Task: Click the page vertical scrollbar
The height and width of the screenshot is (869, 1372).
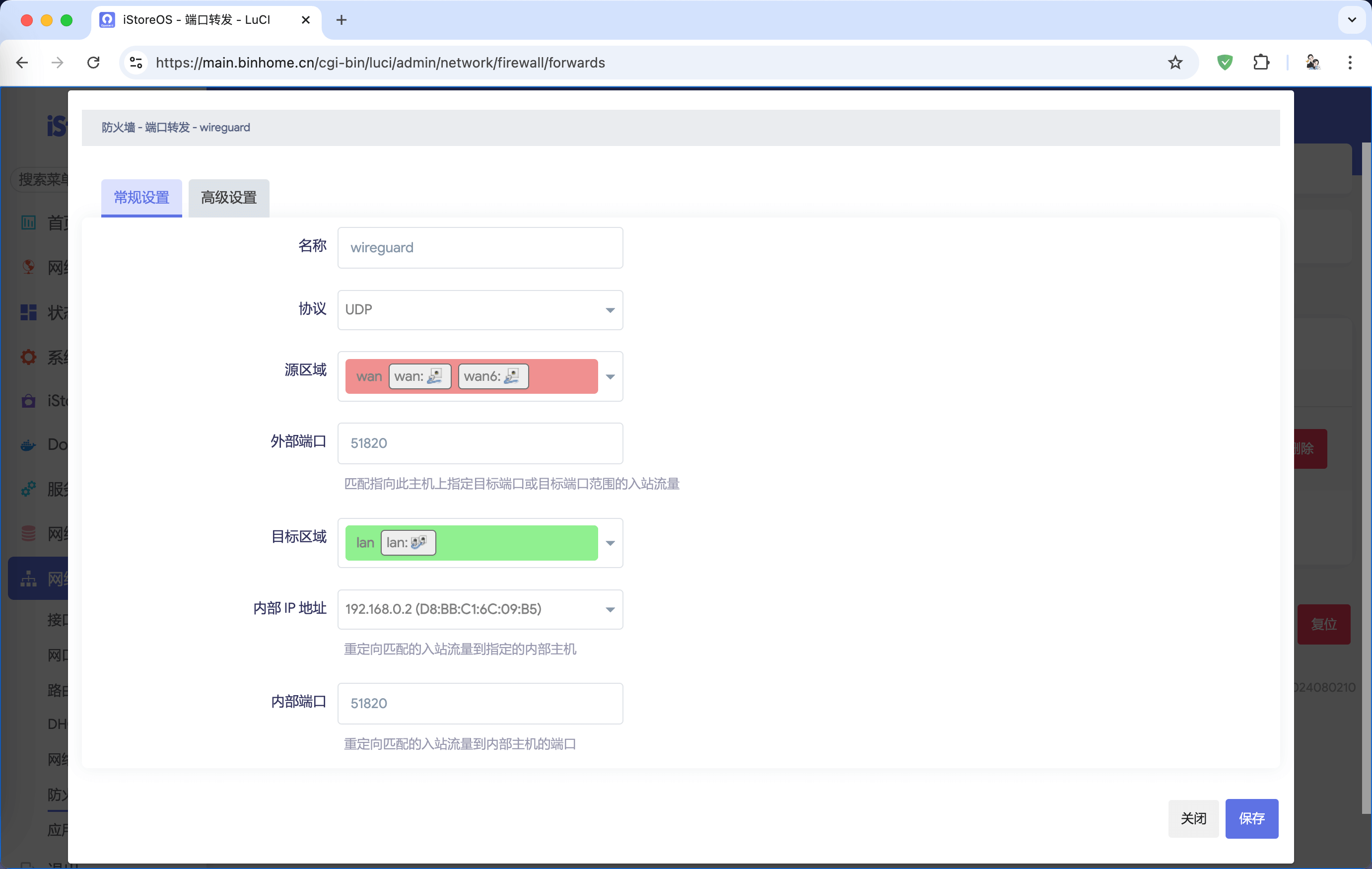Action: click(1366, 479)
